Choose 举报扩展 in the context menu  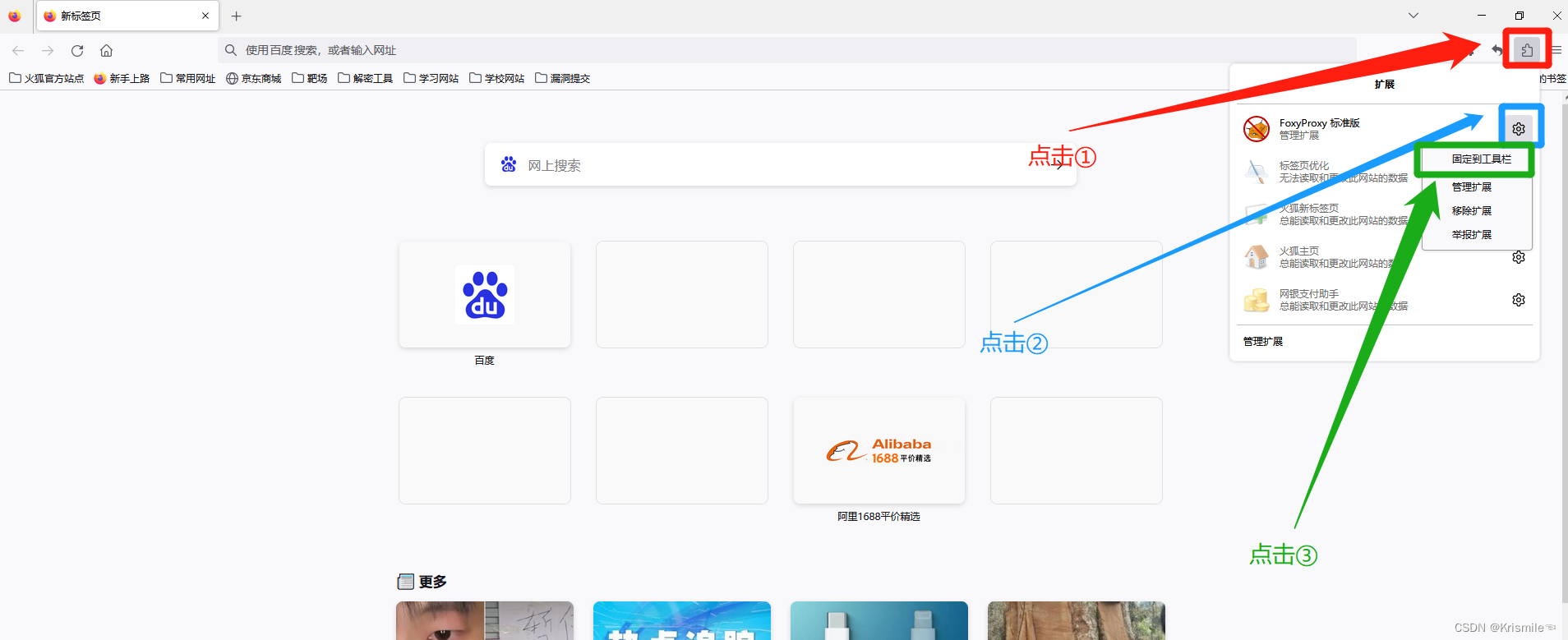(1477, 235)
